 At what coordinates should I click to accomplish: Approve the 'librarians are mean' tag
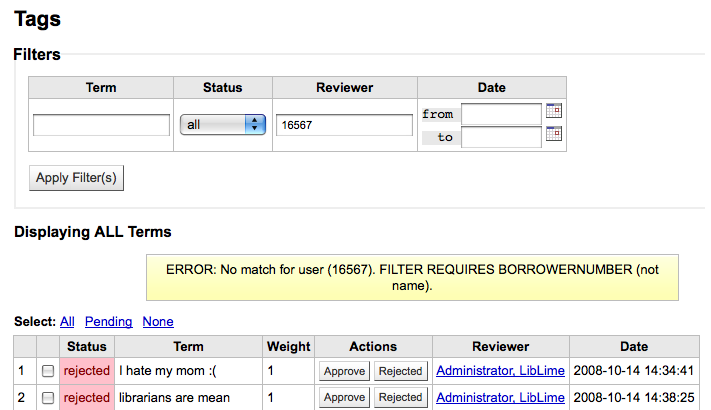point(345,397)
